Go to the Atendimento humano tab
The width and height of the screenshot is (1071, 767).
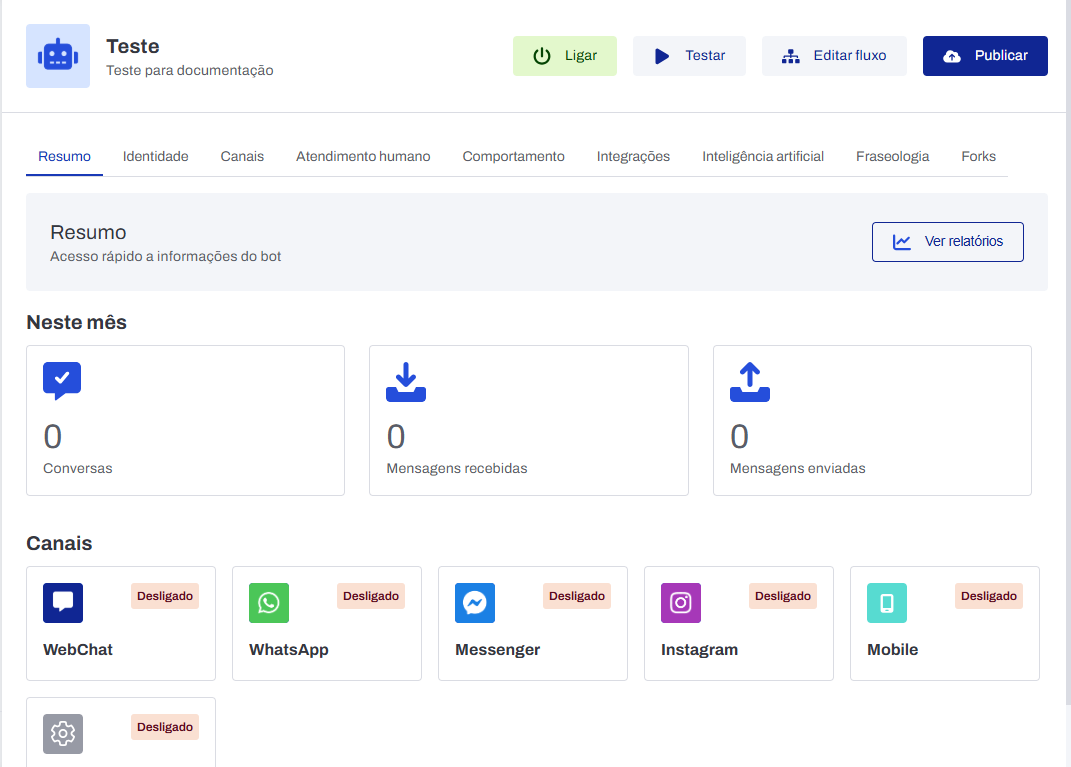[363, 157]
